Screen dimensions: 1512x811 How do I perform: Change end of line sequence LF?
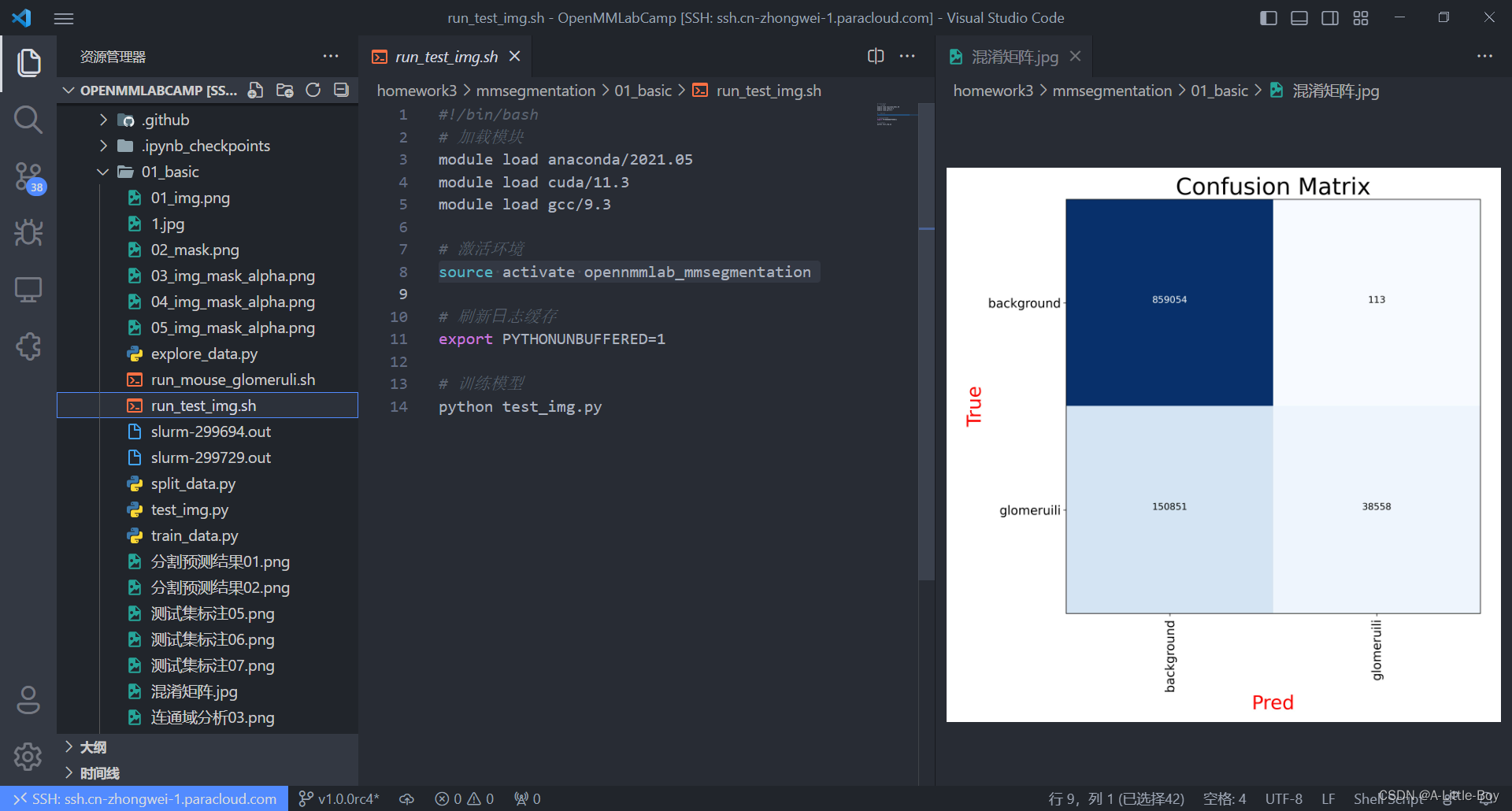coord(1329,799)
